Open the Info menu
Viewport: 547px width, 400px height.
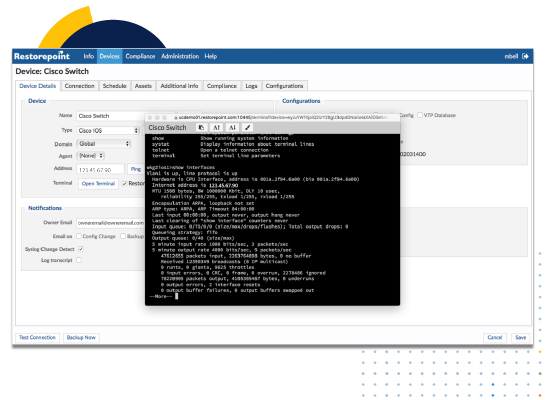(89, 56)
